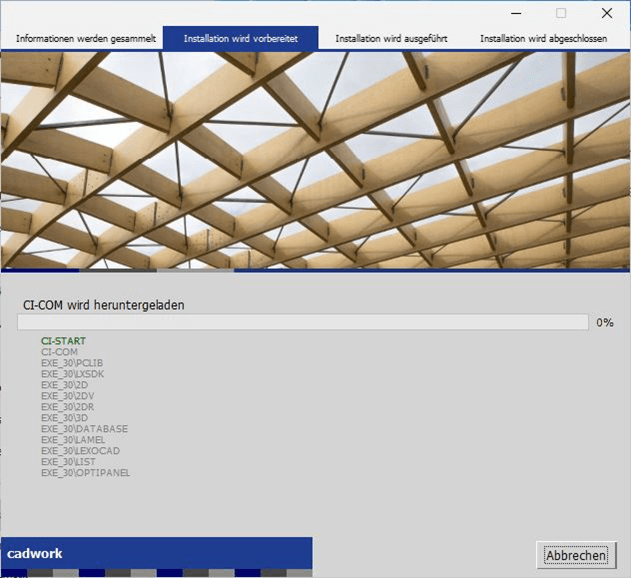Switch to 'Installation wird vorbereitet' tab
631x578 pixels.
241,38
